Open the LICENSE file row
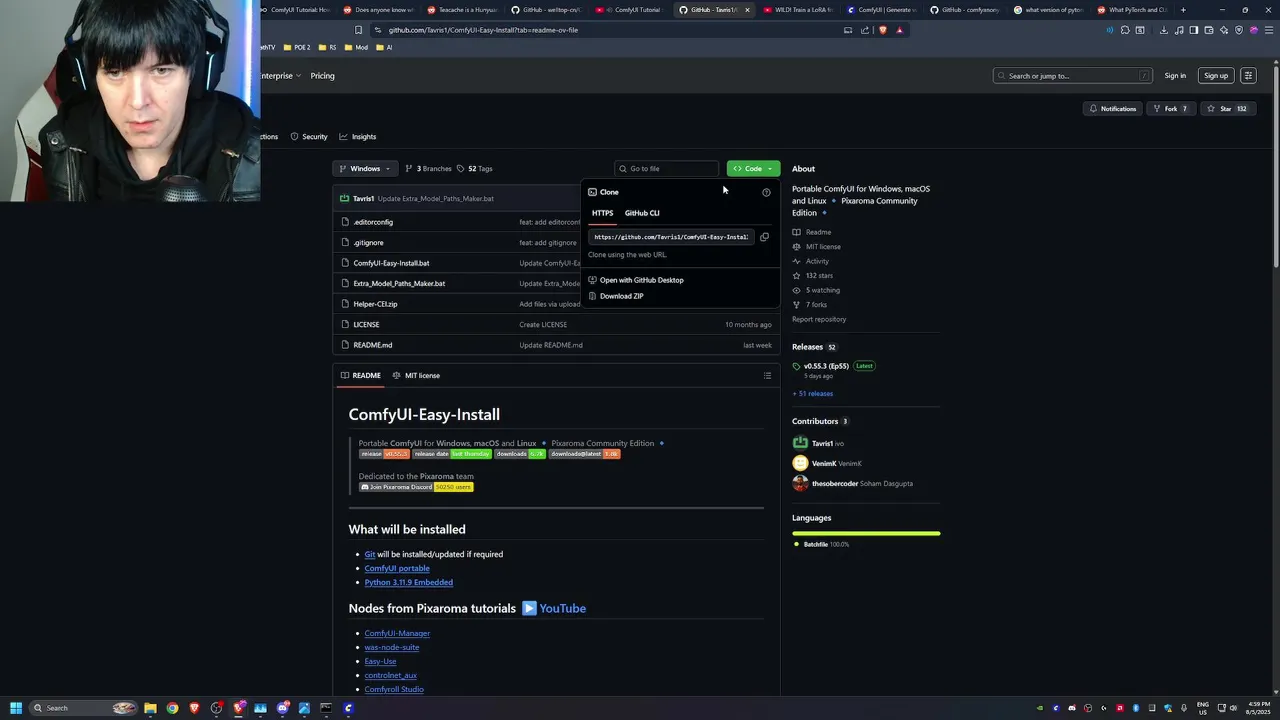This screenshot has width=1280, height=720. pyautogui.click(x=556, y=324)
